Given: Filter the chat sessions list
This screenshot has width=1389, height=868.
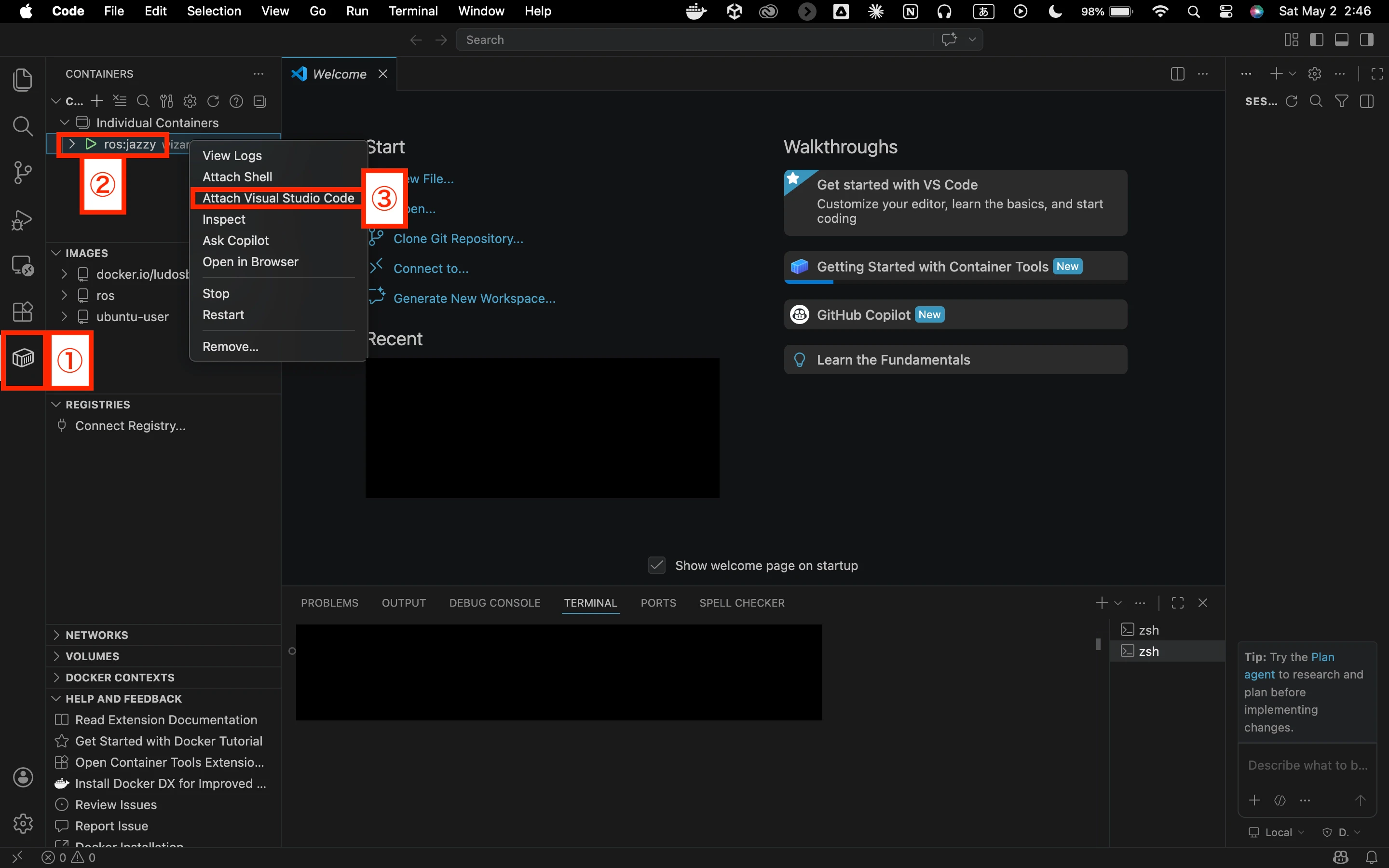Looking at the screenshot, I should (x=1341, y=102).
